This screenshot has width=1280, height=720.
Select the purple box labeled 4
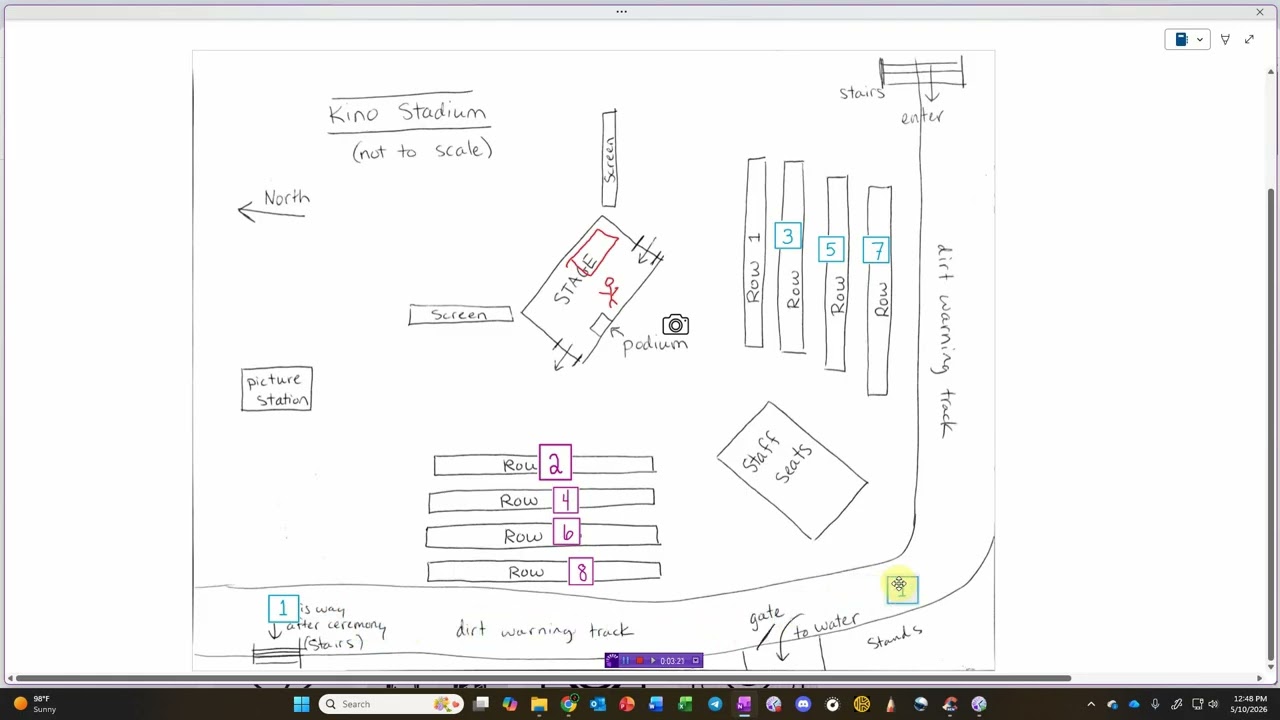tap(565, 499)
